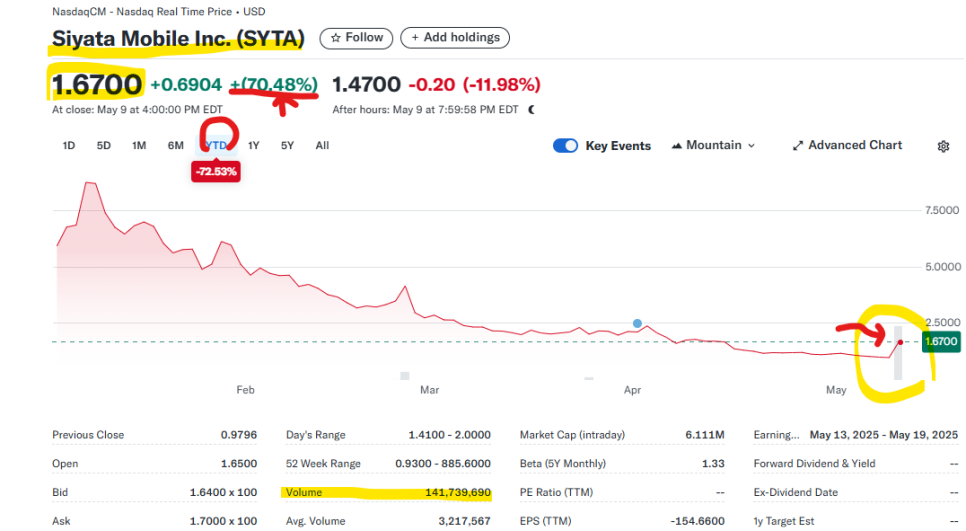
Task: Click the May x-axis label
Action: [836, 390]
